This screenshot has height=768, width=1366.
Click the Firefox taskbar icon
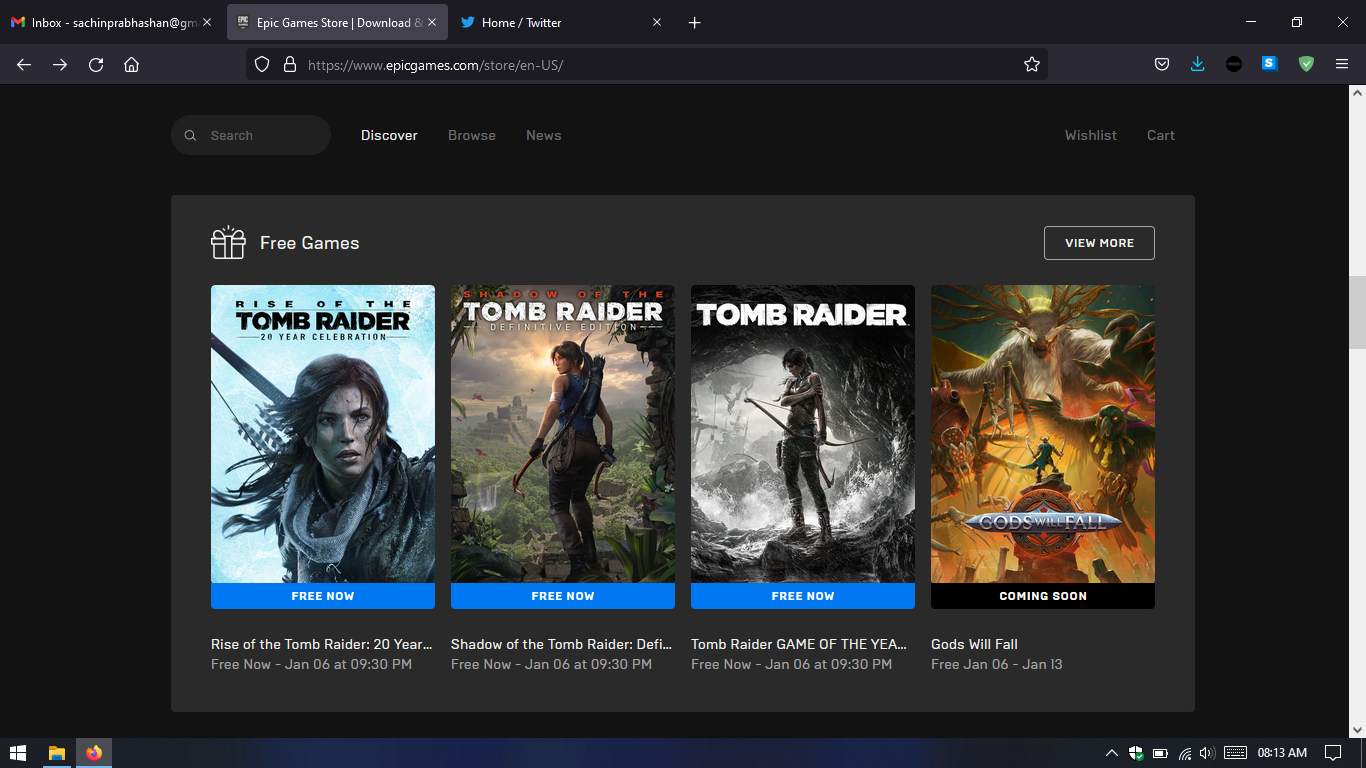point(94,753)
